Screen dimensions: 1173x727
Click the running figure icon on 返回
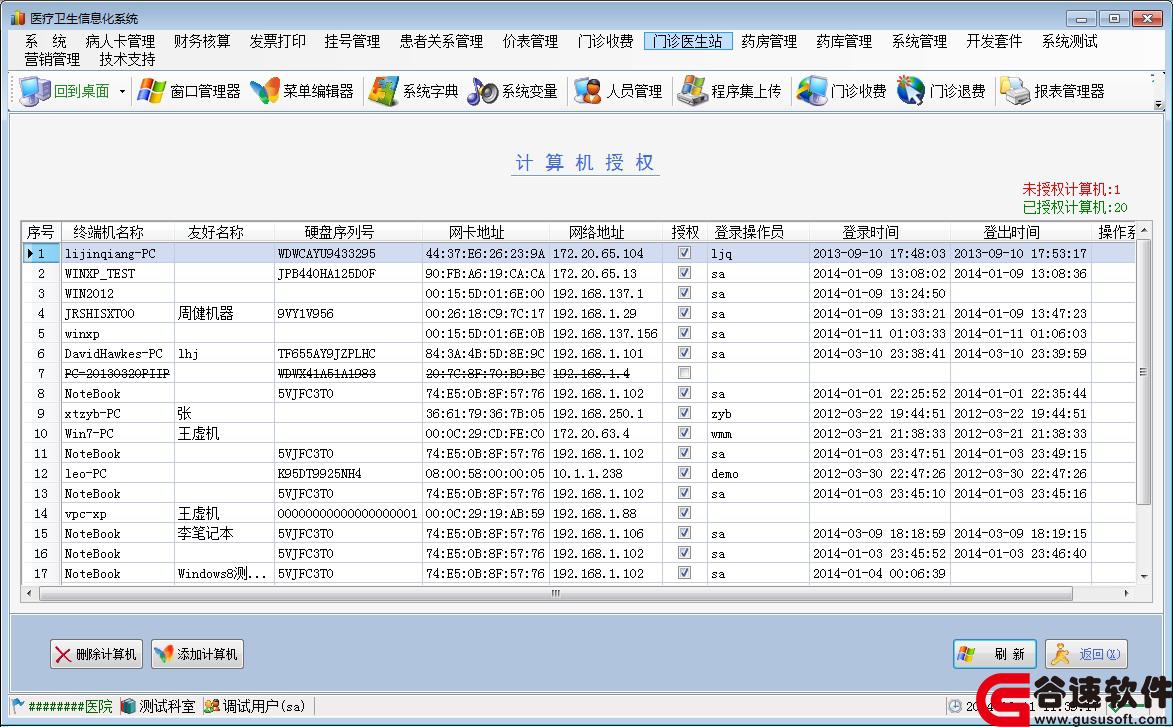pyautogui.click(x=1060, y=654)
